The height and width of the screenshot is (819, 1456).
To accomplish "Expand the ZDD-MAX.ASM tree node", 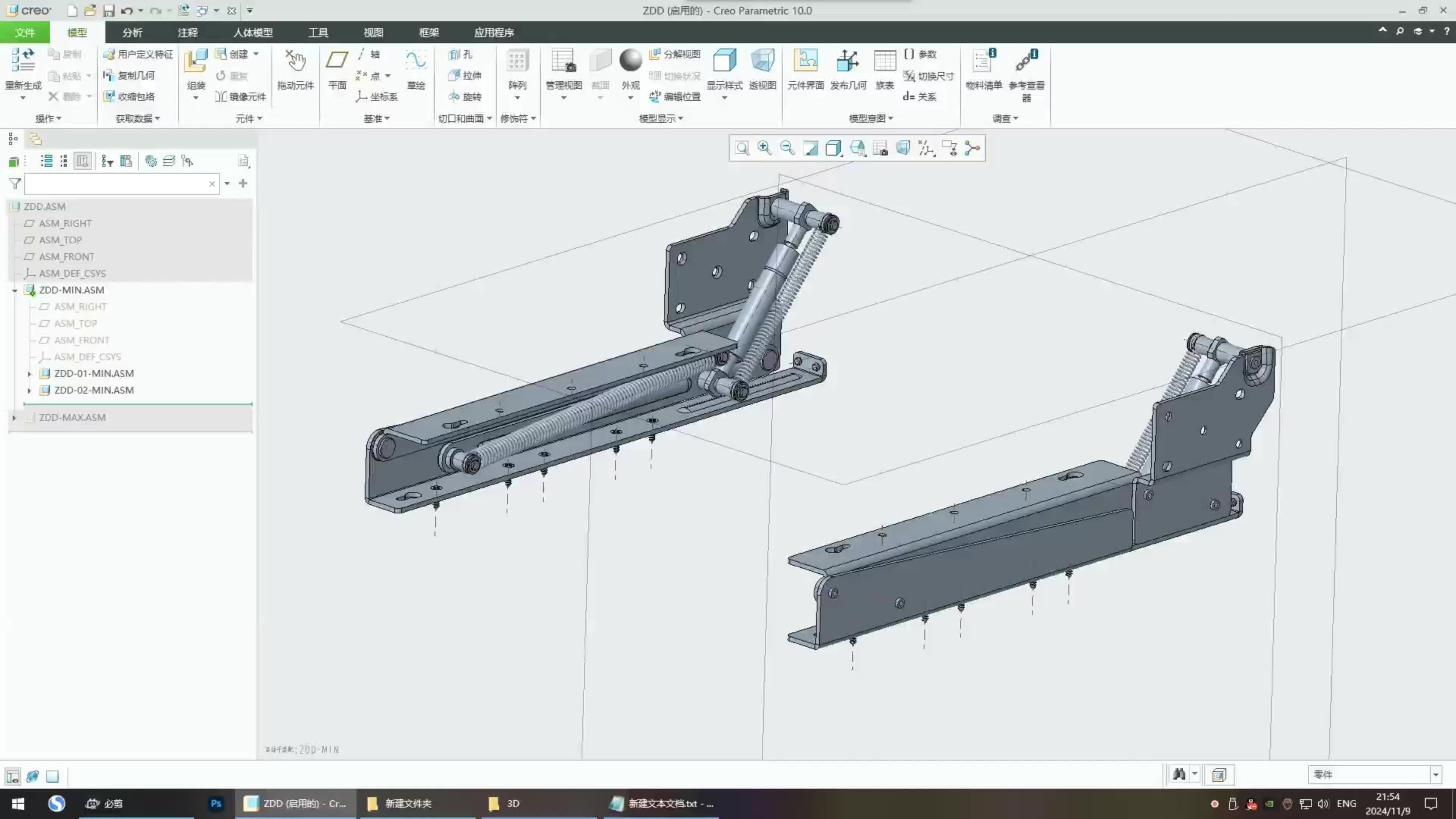I will pos(14,418).
